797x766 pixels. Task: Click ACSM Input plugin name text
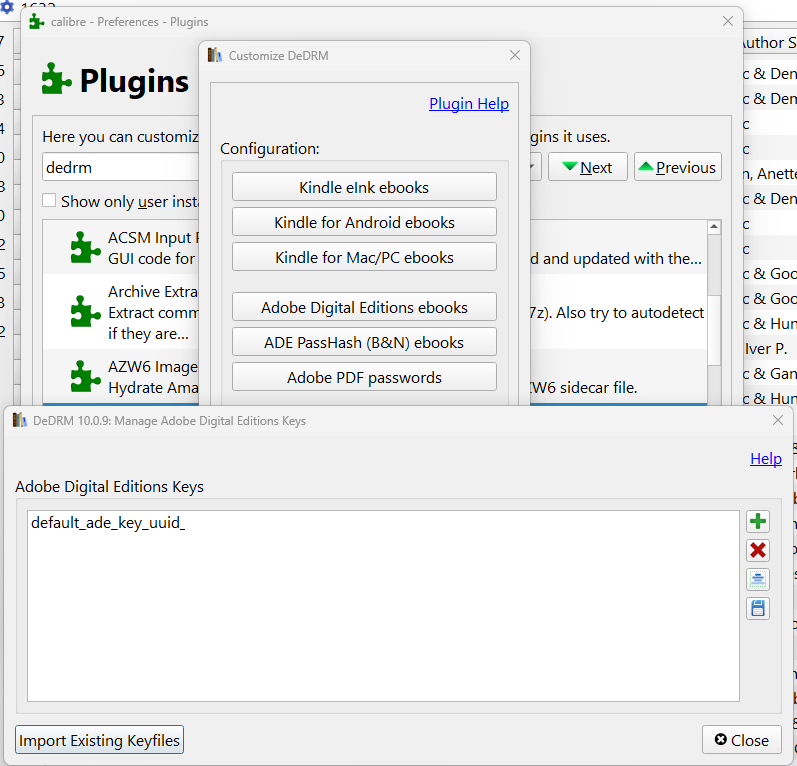click(153, 238)
